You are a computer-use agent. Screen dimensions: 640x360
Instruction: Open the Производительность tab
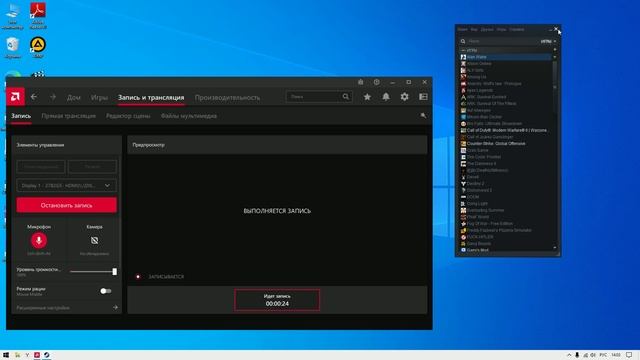click(x=227, y=98)
